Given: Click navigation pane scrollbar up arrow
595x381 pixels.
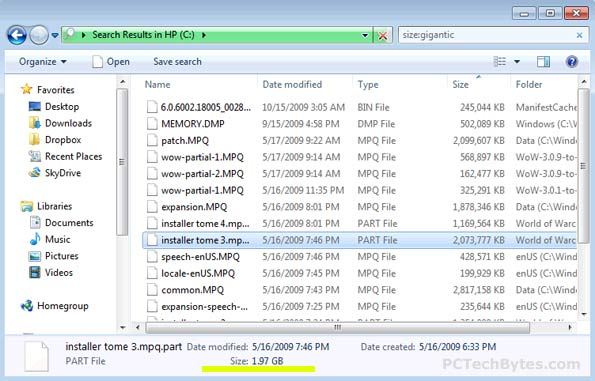Looking at the screenshot, I should tap(122, 82).
